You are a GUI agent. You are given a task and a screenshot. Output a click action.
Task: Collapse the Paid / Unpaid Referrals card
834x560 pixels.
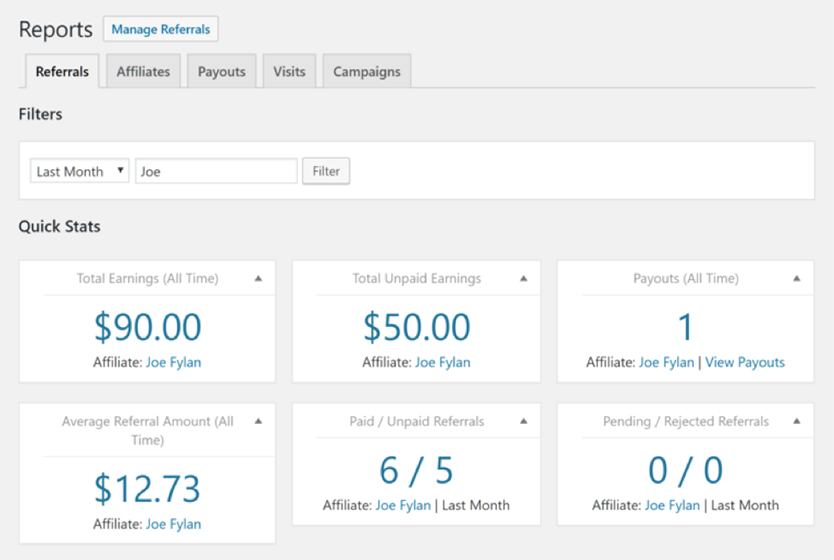[523, 422]
